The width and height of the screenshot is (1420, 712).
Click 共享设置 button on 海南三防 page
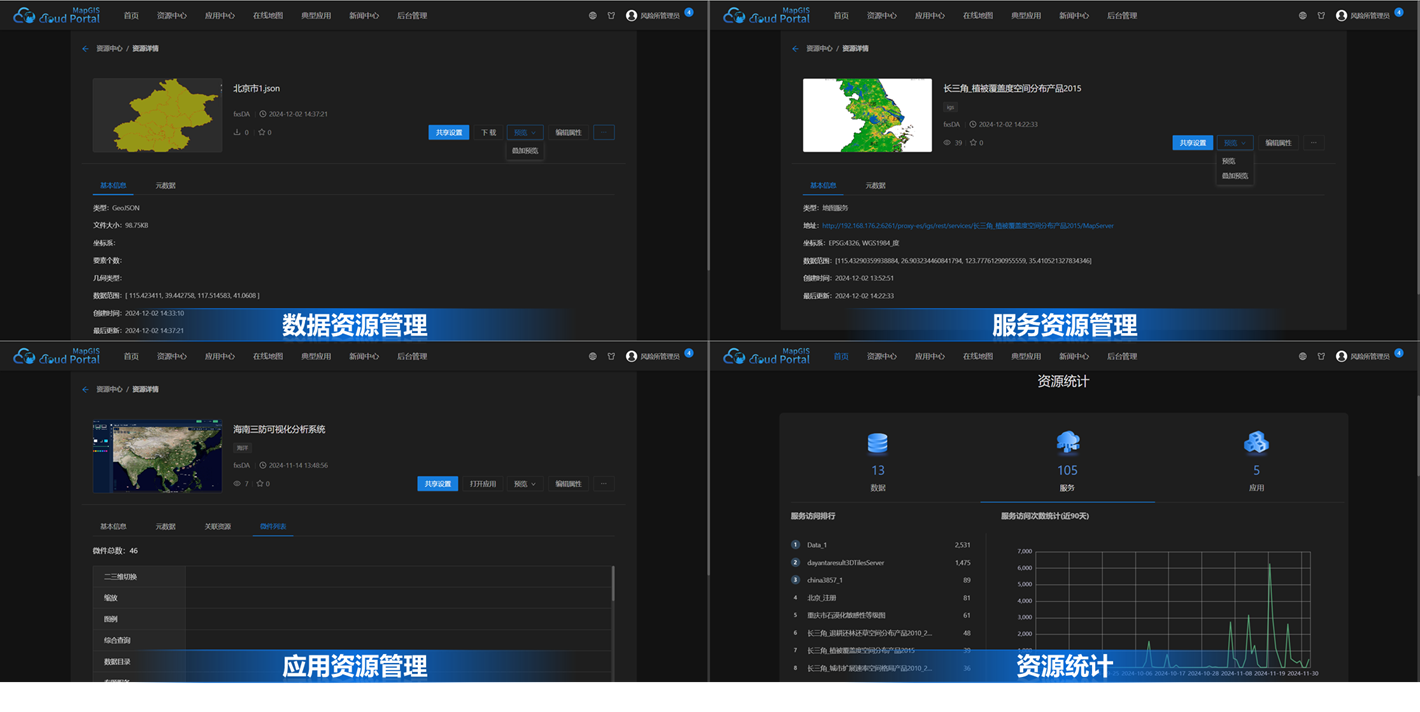point(437,484)
